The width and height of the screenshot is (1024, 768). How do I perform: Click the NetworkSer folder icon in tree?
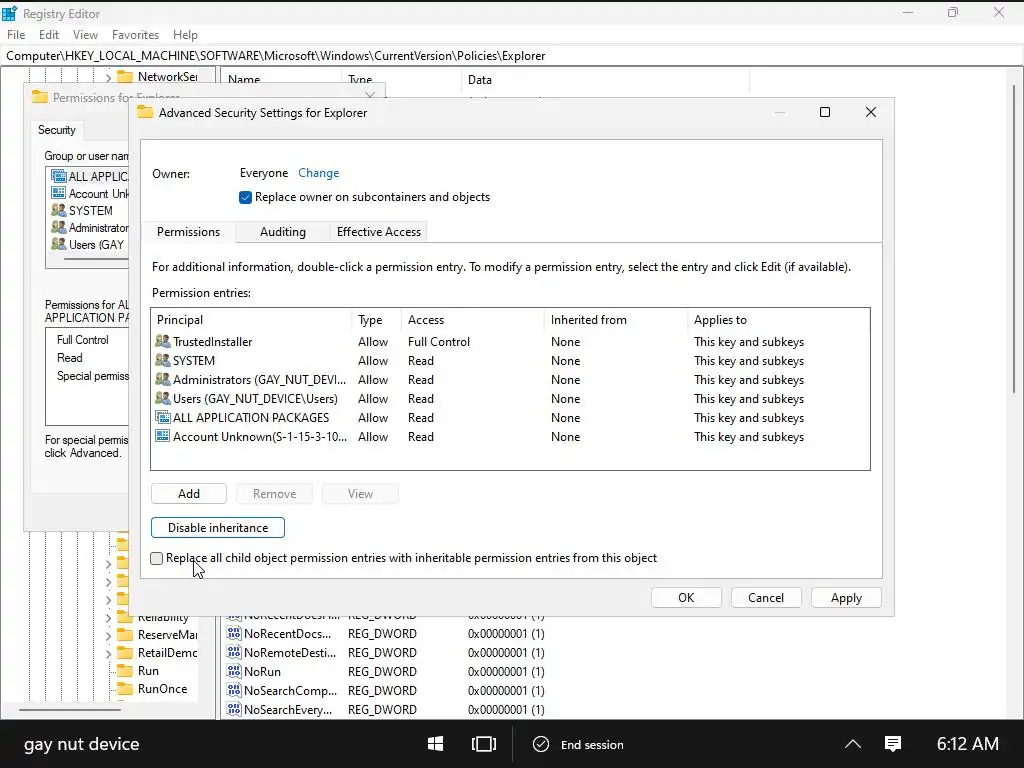[125, 76]
